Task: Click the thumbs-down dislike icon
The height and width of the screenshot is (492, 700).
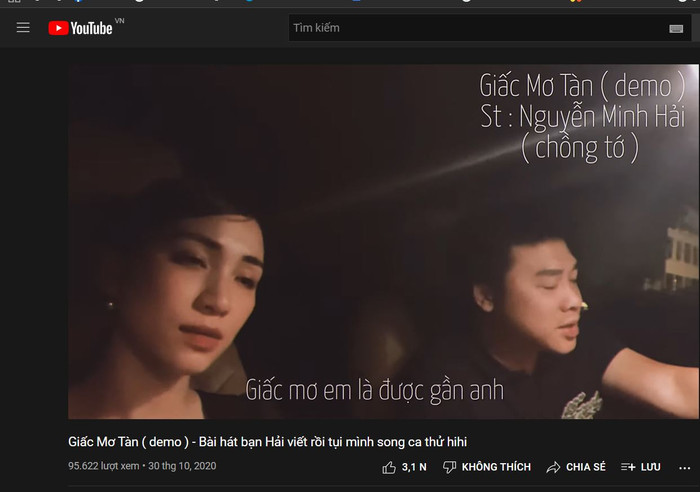Action: 449,467
